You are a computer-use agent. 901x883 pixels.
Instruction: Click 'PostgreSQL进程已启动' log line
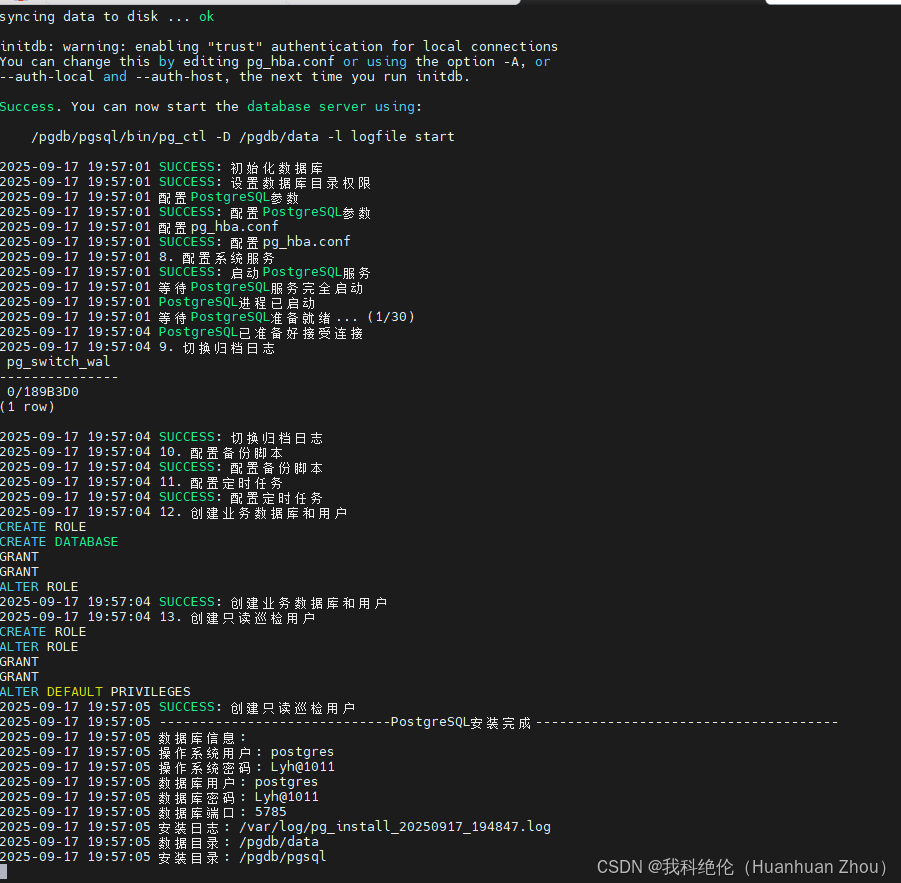click(x=157, y=302)
